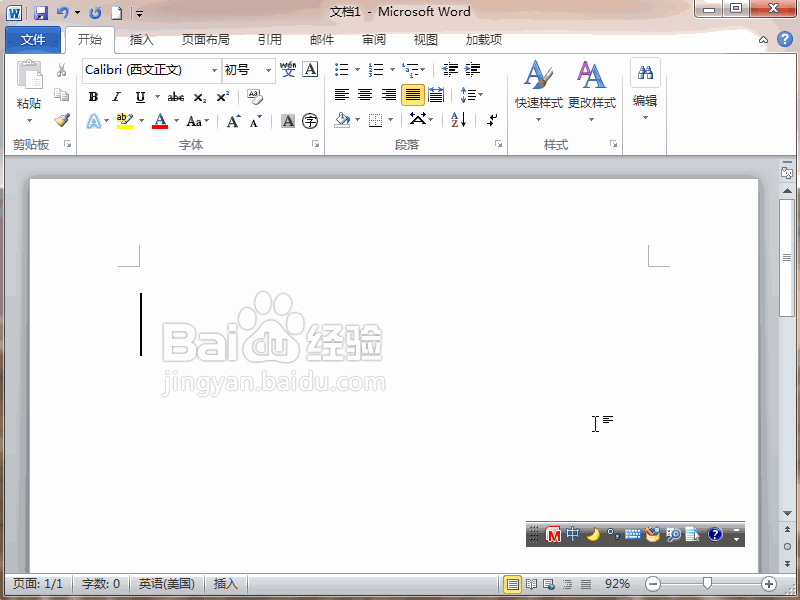Switch to the 视图 tab
The image size is (800, 600).
pos(426,40)
